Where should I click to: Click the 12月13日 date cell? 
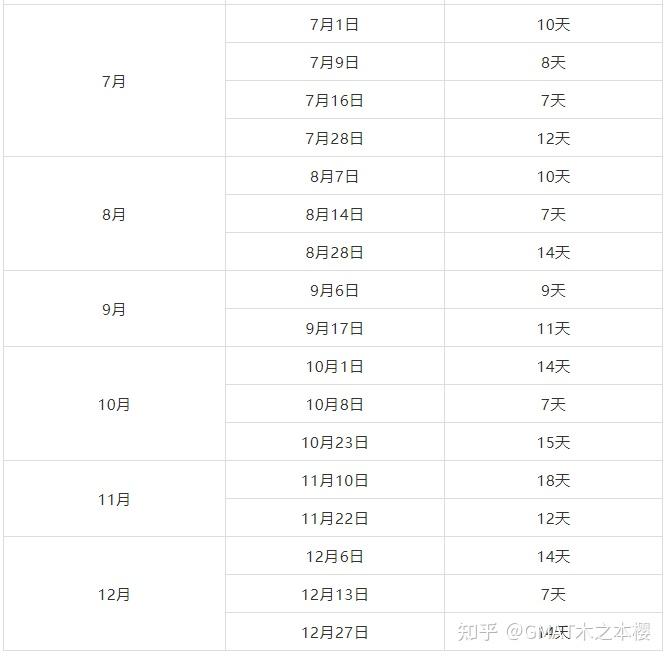(334, 594)
